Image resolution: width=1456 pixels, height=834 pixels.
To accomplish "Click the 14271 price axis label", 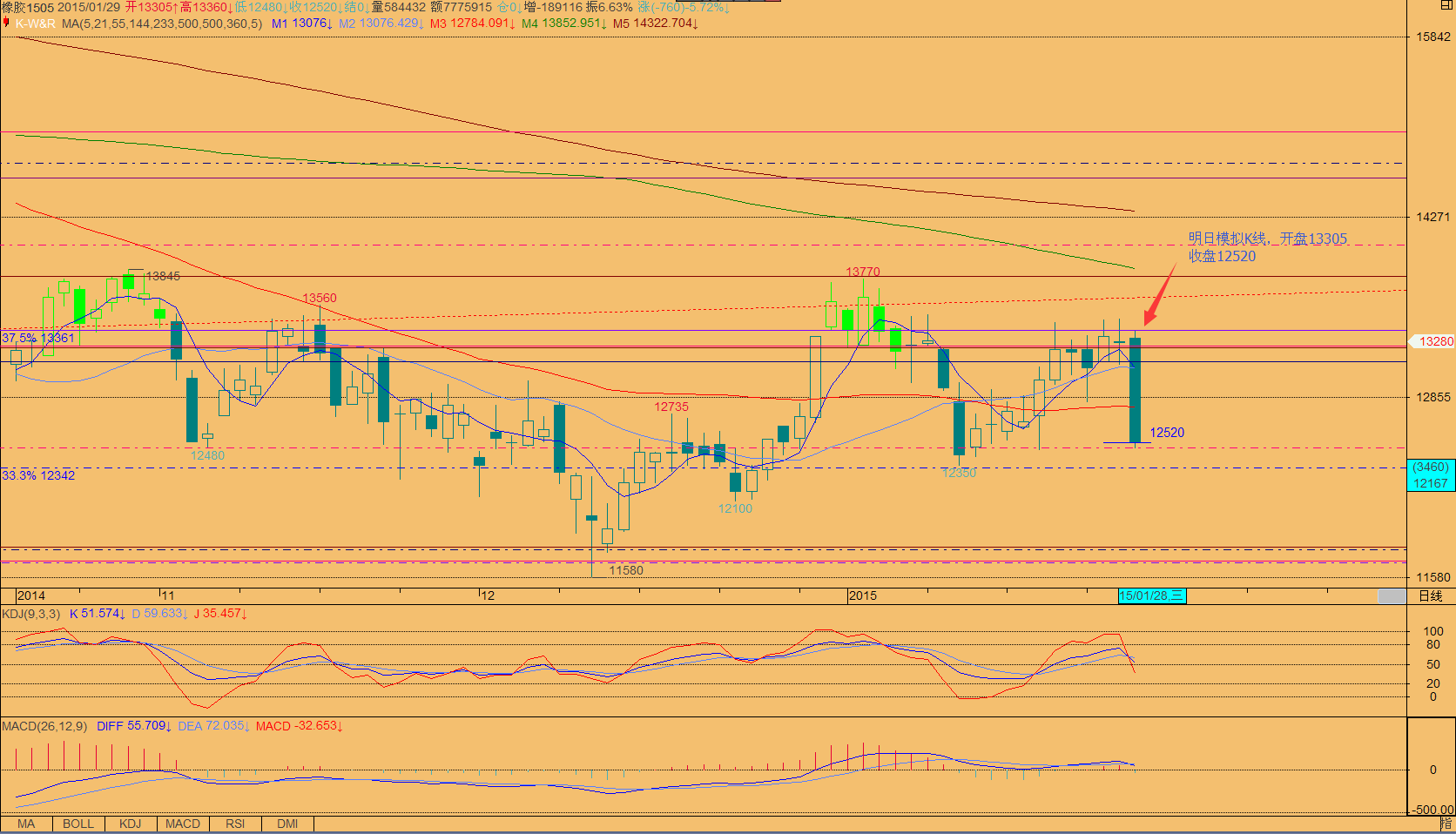I will (x=1433, y=217).
